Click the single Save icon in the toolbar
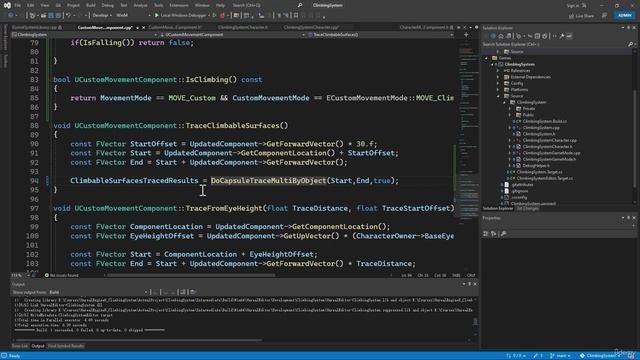Viewport: 640px width, 360px height. click(51, 16)
